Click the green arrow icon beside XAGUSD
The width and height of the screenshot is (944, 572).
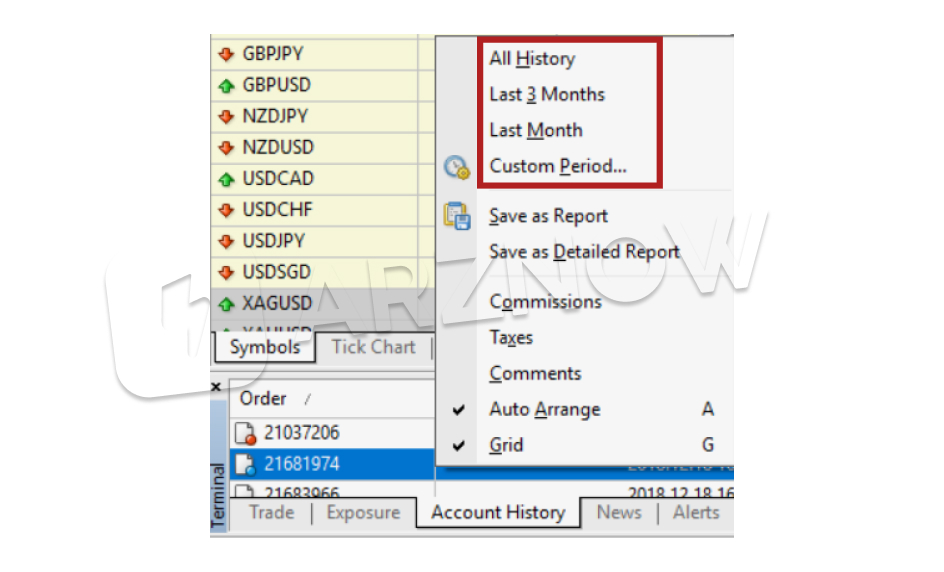[226, 304]
